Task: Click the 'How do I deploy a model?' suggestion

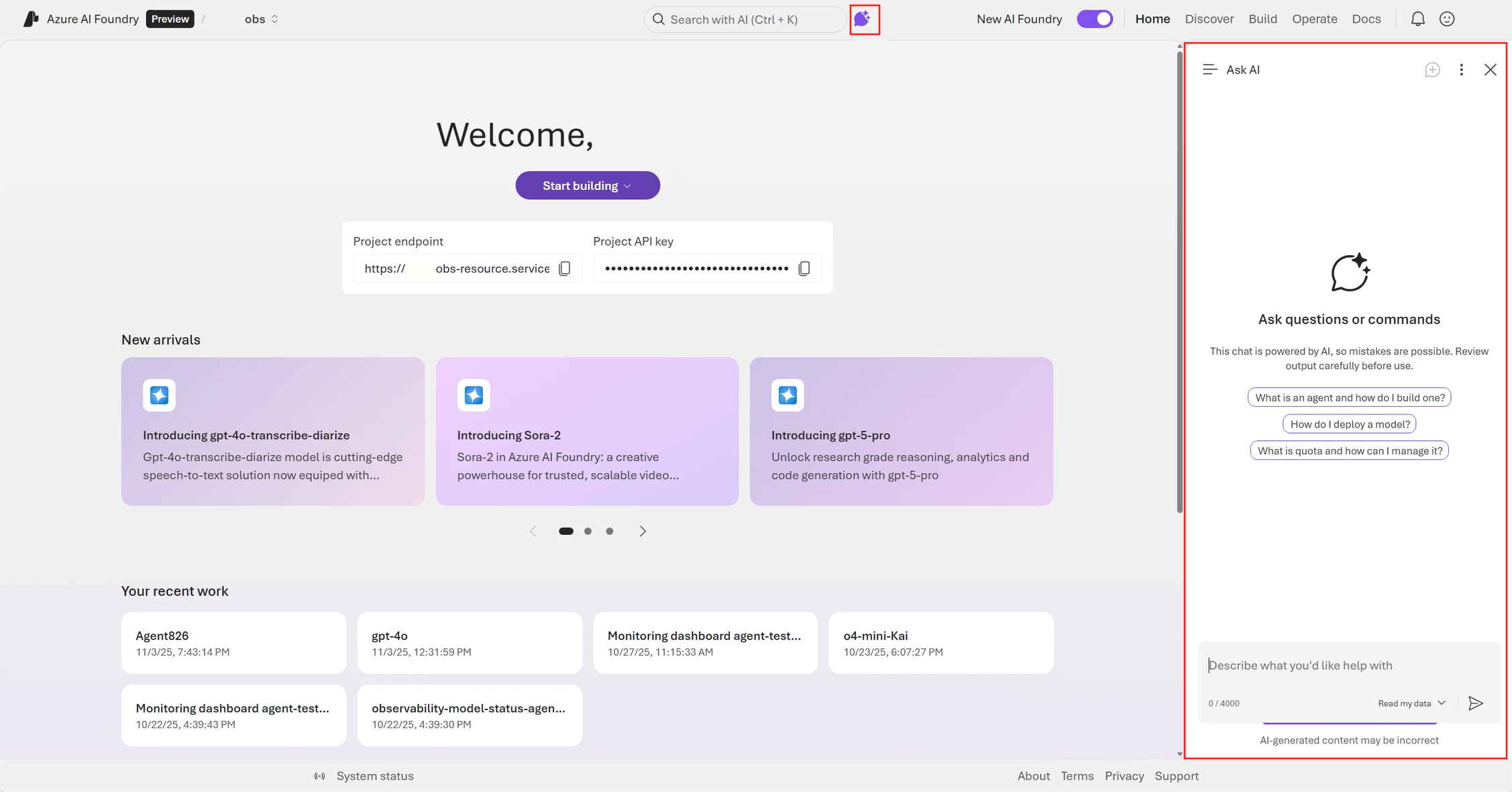Action: click(1350, 424)
